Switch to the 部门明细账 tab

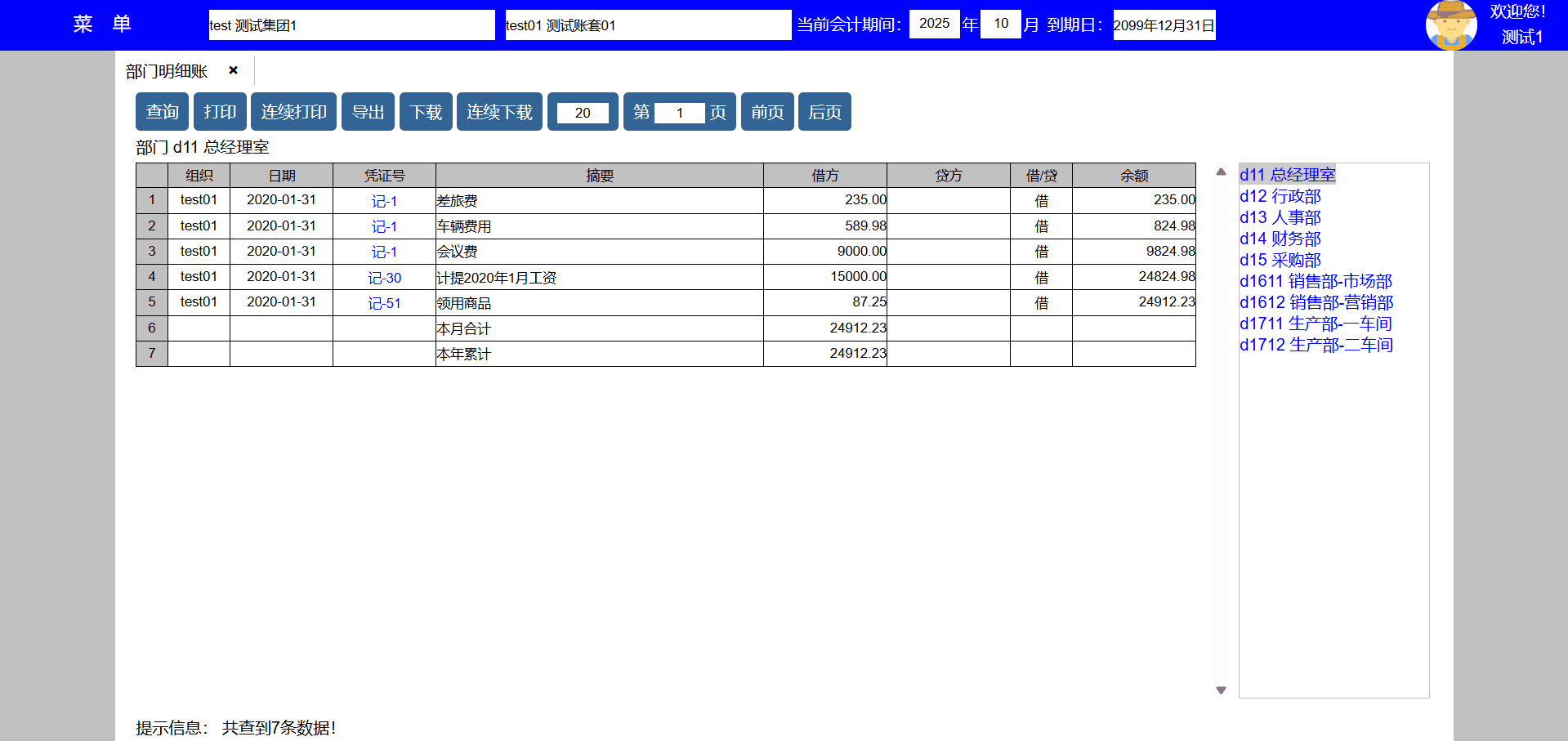[x=167, y=72]
